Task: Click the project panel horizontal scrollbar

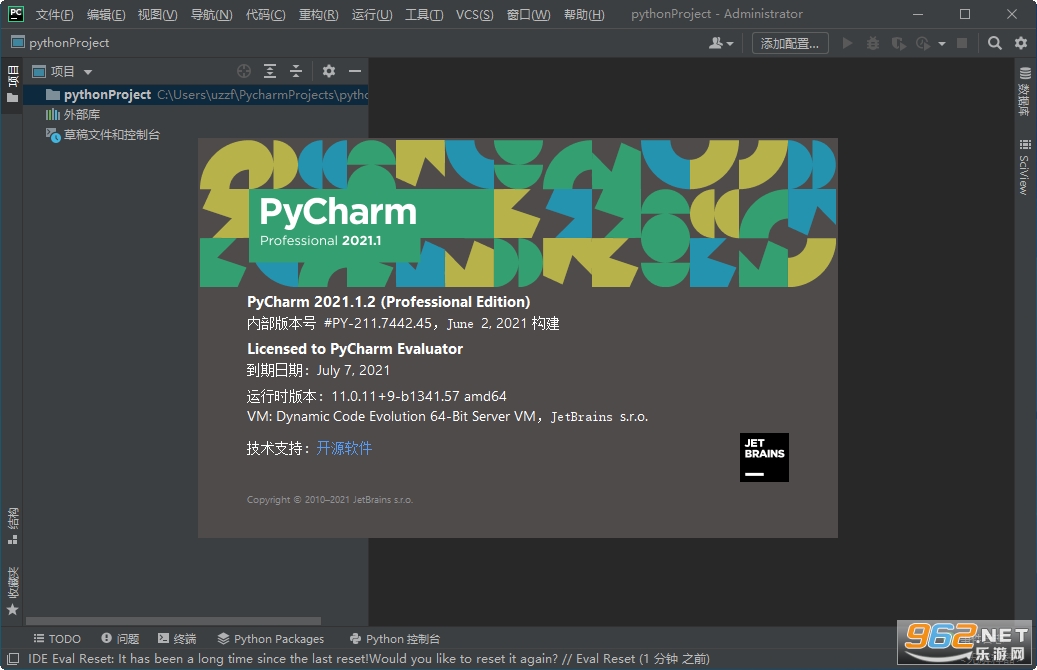Action: (x=173, y=621)
